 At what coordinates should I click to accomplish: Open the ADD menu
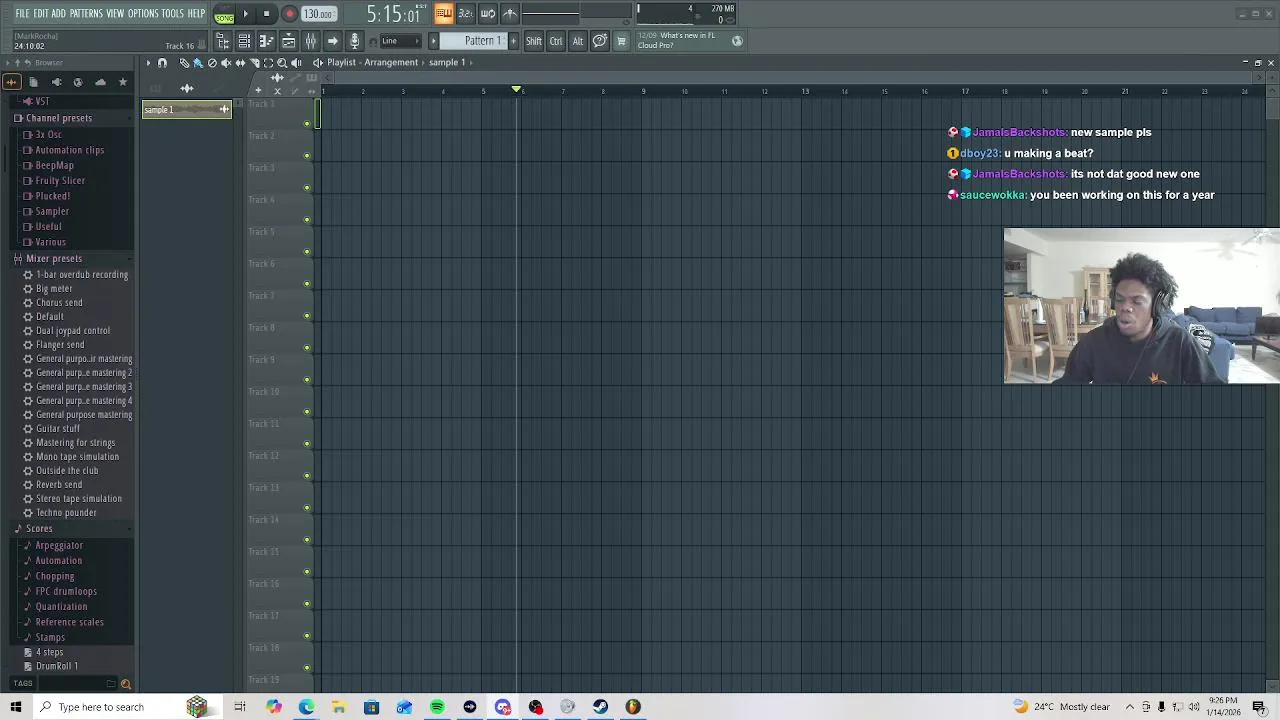[59, 14]
